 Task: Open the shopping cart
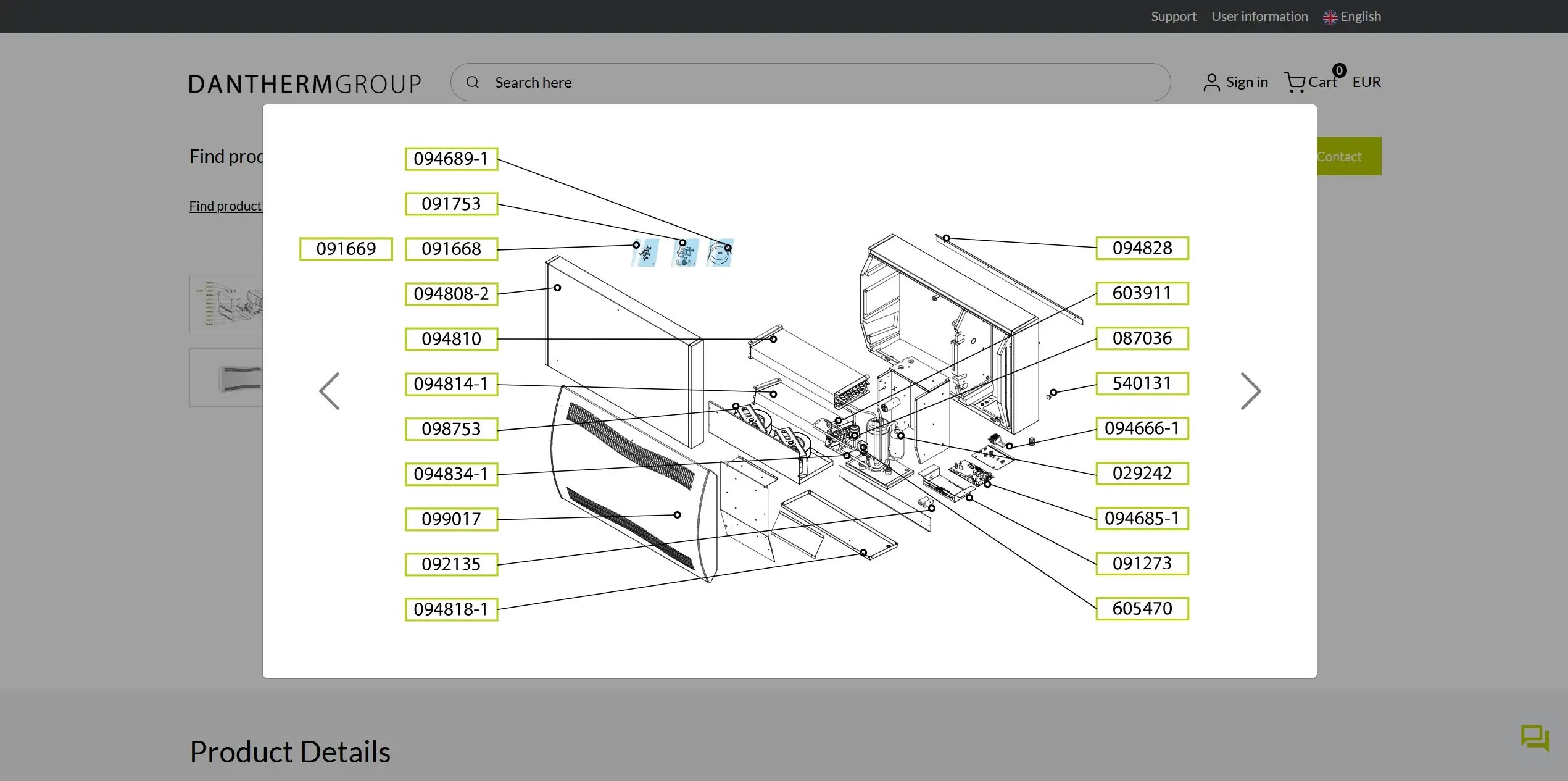click(x=1309, y=81)
